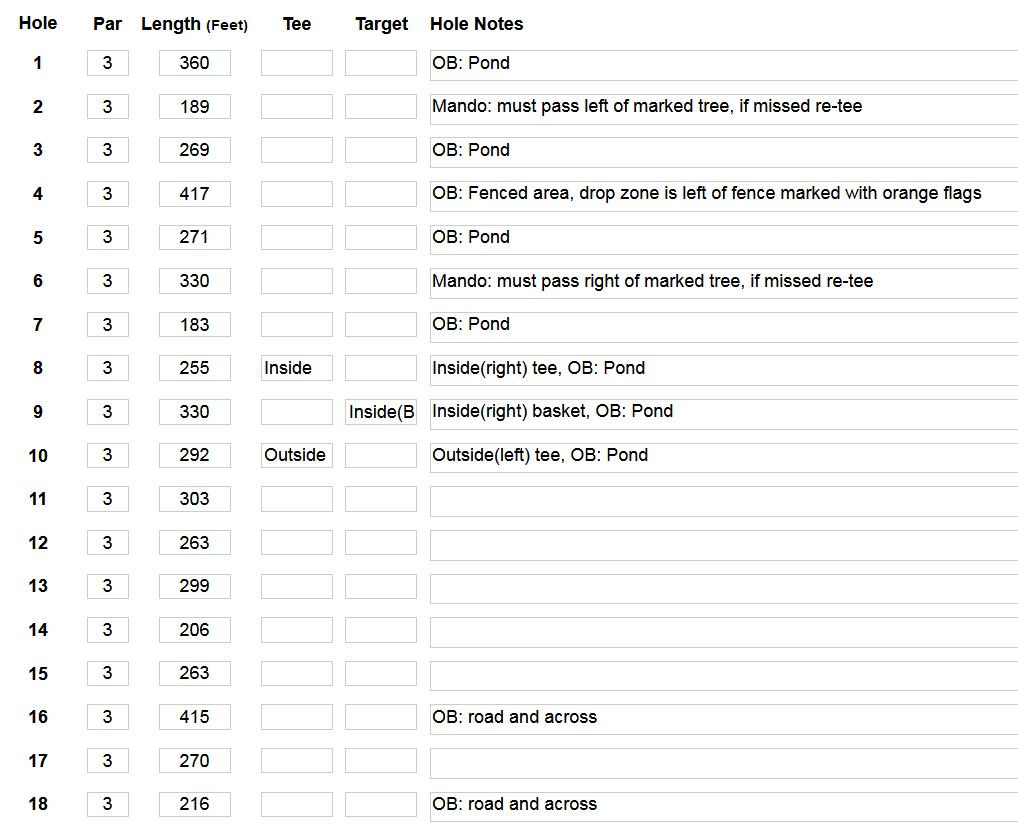Click the Length field showing 417
Viewport: 1018px width, 824px height.
pos(195,194)
